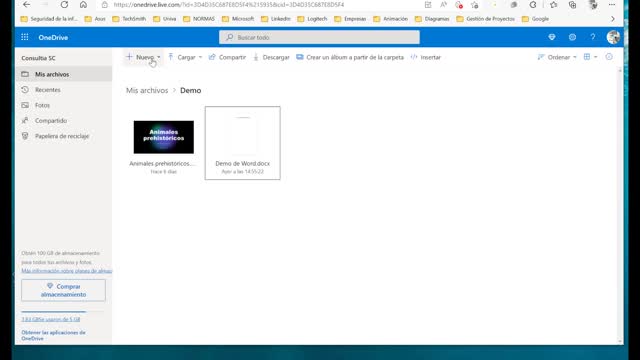Click the Animales prehistoricos file name
The width and height of the screenshot is (640, 360).
tap(162, 164)
